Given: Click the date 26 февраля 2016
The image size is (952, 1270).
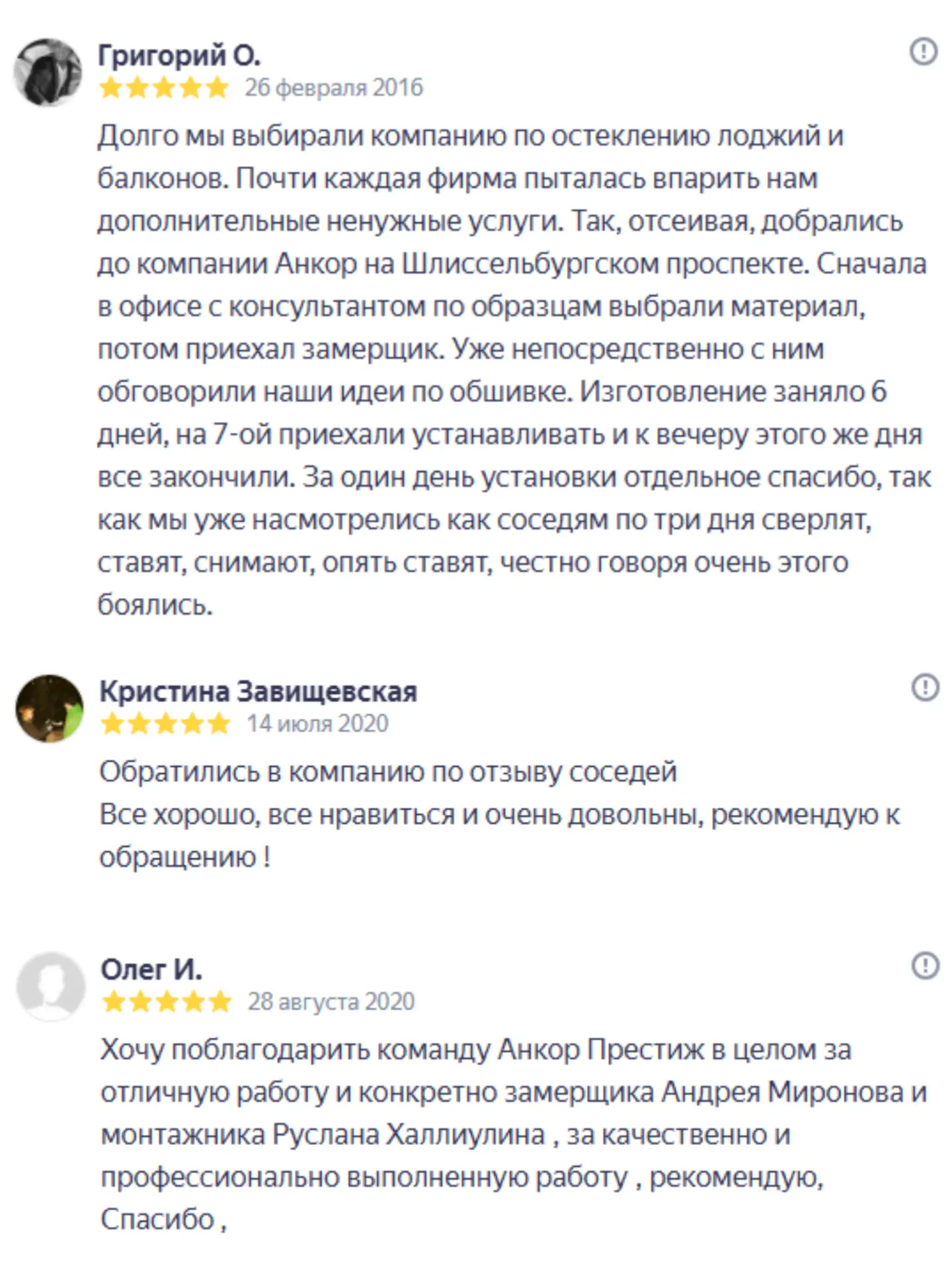Looking at the screenshot, I should pos(334,87).
